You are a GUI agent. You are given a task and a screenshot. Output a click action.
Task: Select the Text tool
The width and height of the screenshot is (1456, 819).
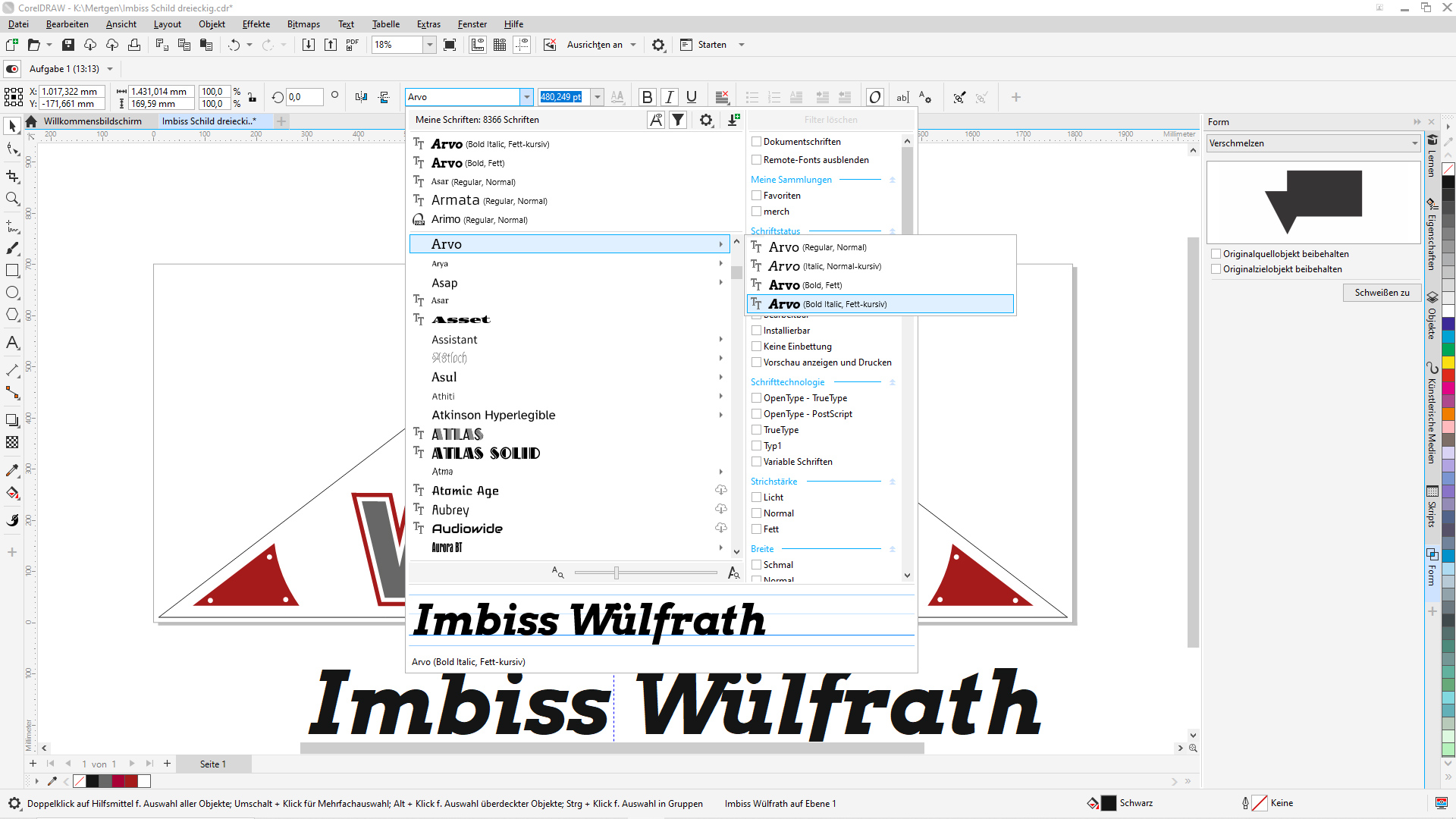click(x=12, y=343)
